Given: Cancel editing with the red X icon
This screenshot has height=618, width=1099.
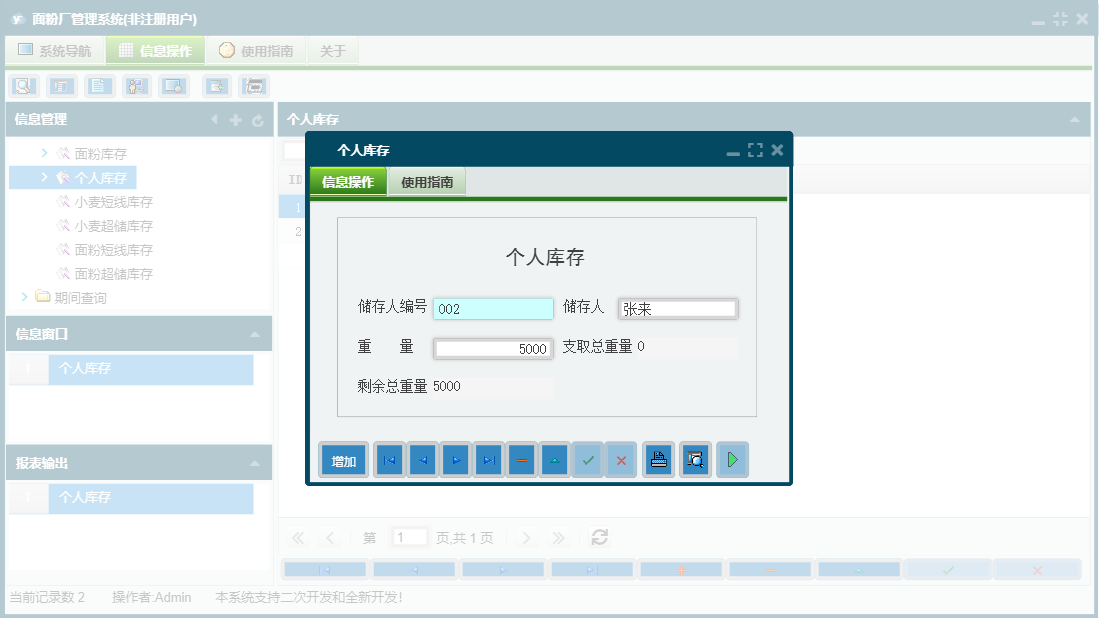Looking at the screenshot, I should (621, 459).
